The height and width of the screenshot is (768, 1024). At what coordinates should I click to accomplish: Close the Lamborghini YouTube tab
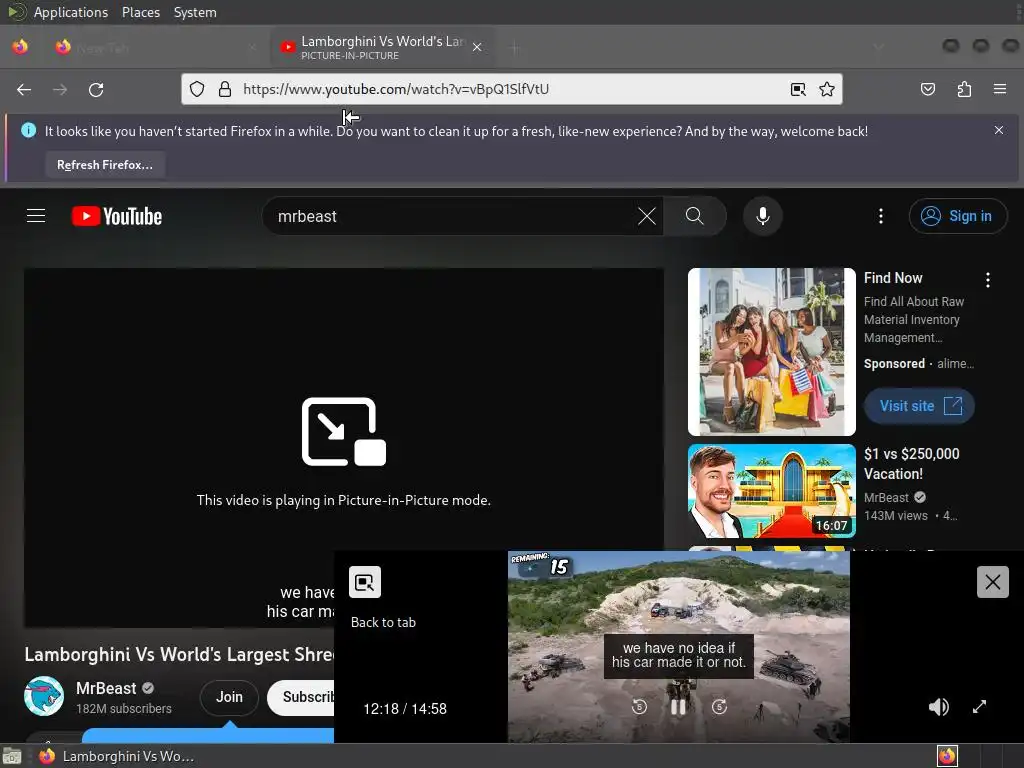pos(477,47)
